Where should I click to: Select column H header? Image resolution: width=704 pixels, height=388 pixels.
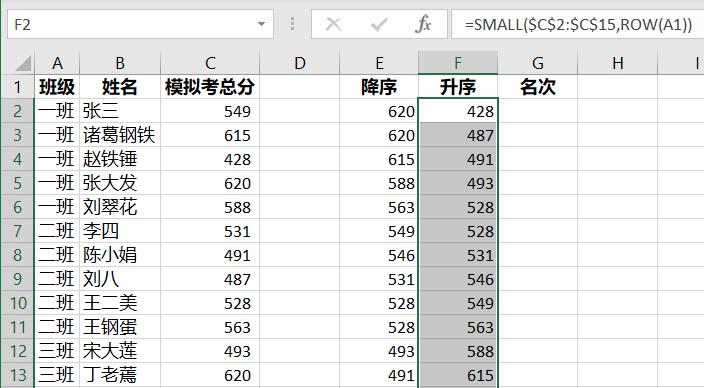618,63
